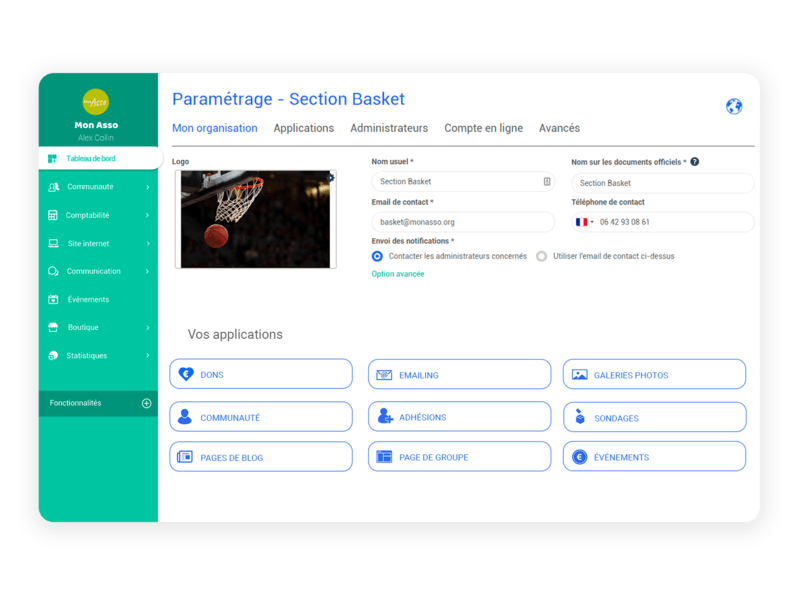This screenshot has height=598, width=800.
Task: Click the Mon Asso round logo
Action: point(95,102)
